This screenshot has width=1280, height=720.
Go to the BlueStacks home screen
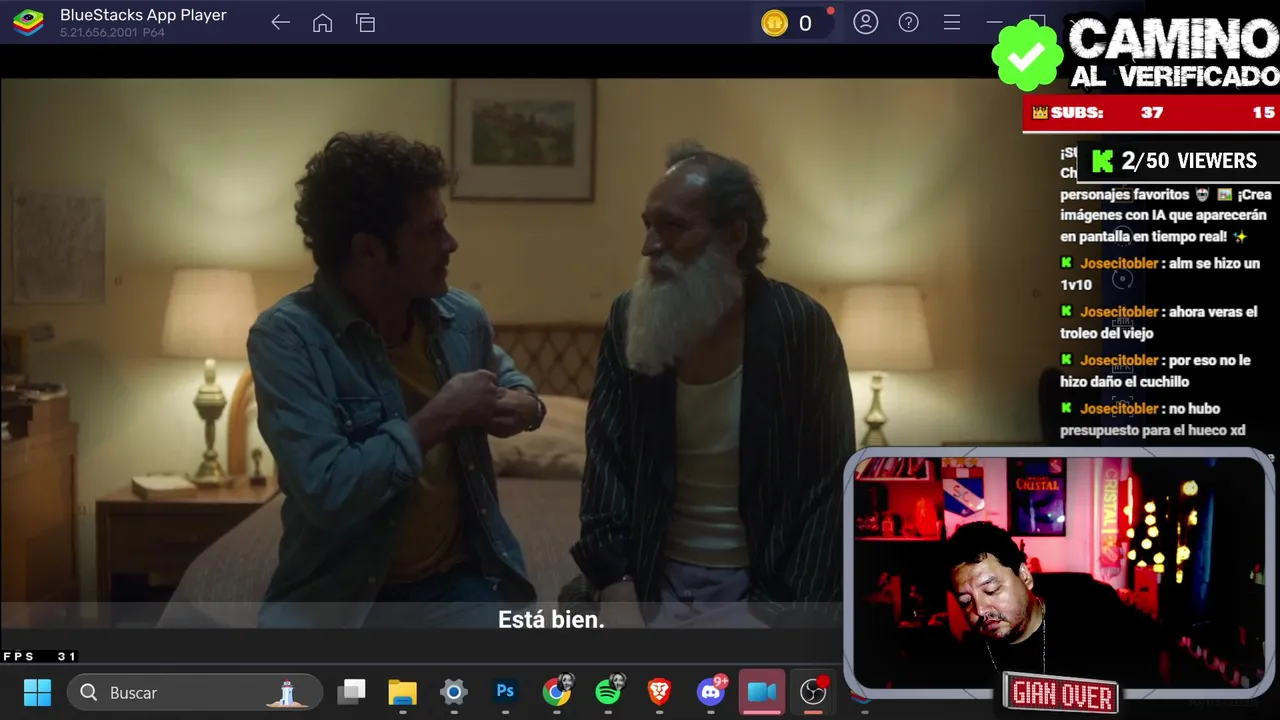(x=322, y=22)
